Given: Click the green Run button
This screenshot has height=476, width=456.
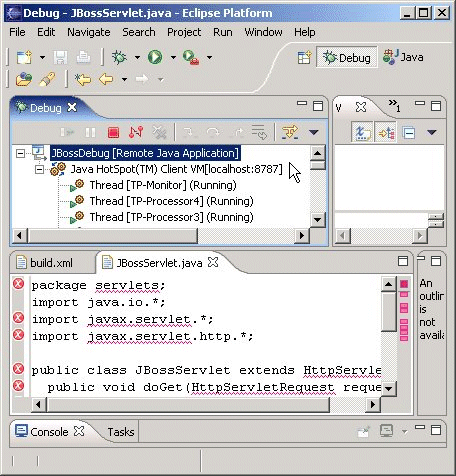Looking at the screenshot, I should (155, 57).
